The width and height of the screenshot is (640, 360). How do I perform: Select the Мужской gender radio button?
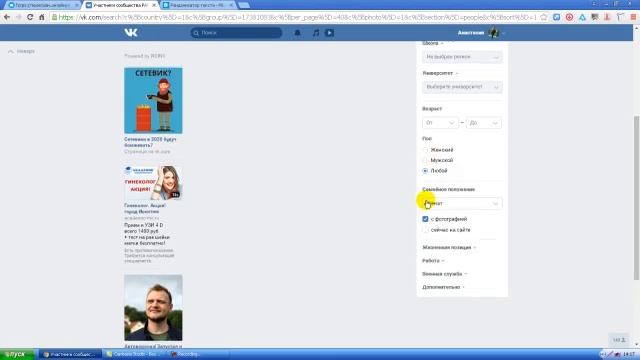(425, 160)
